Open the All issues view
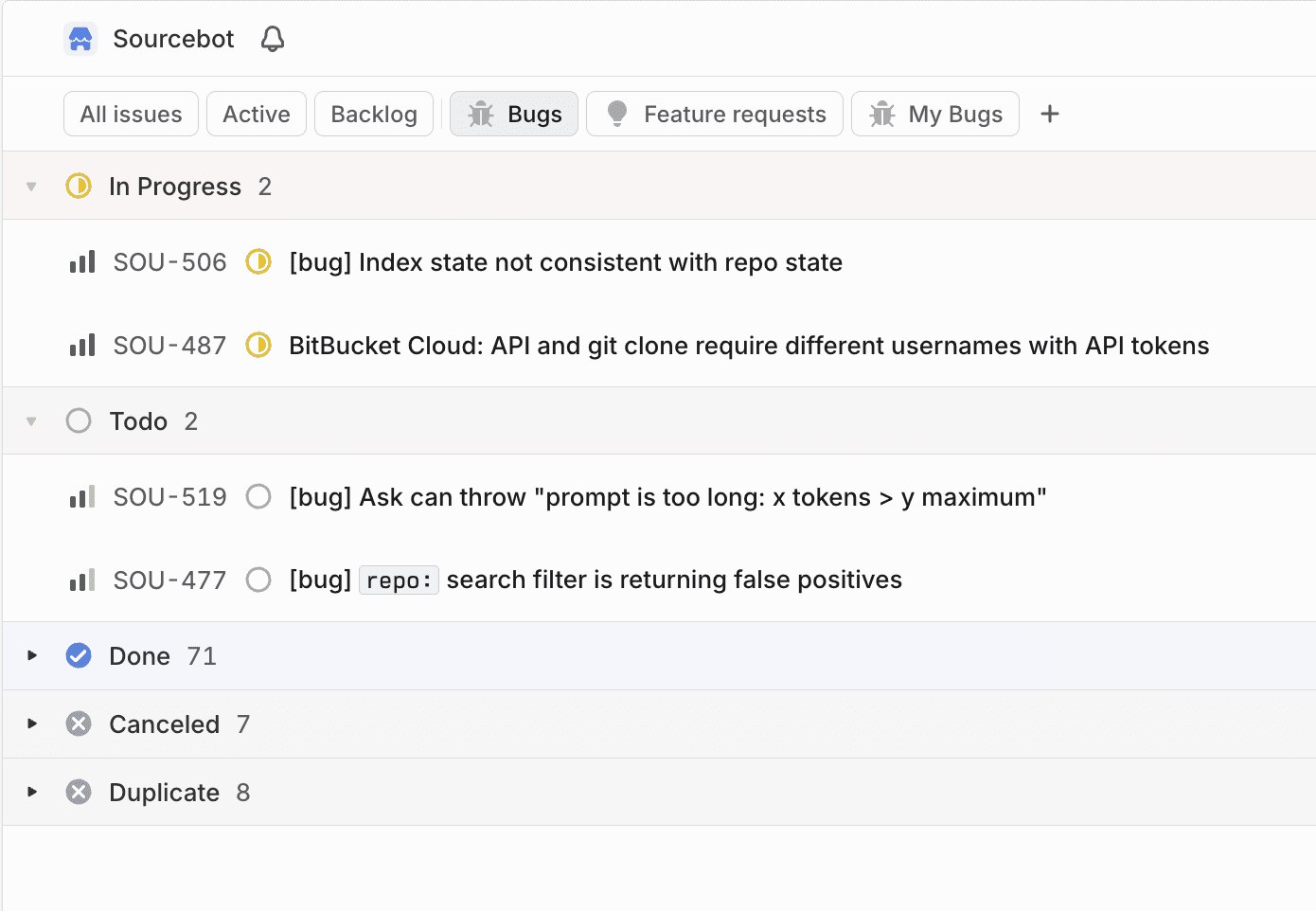The height and width of the screenshot is (911, 1316). [x=131, y=115]
